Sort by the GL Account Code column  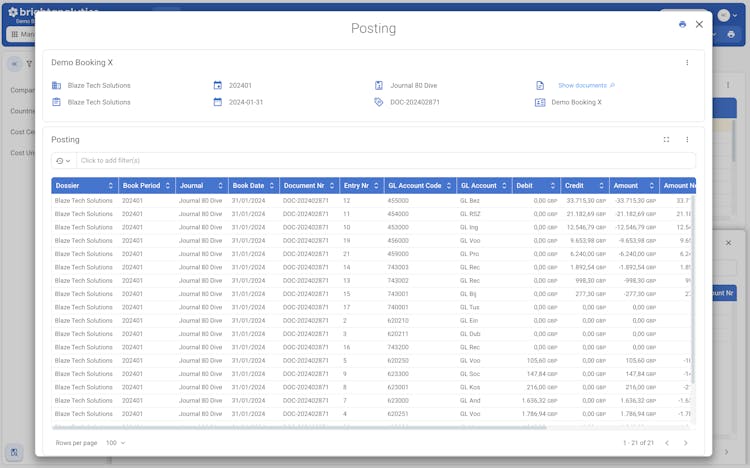pos(419,186)
